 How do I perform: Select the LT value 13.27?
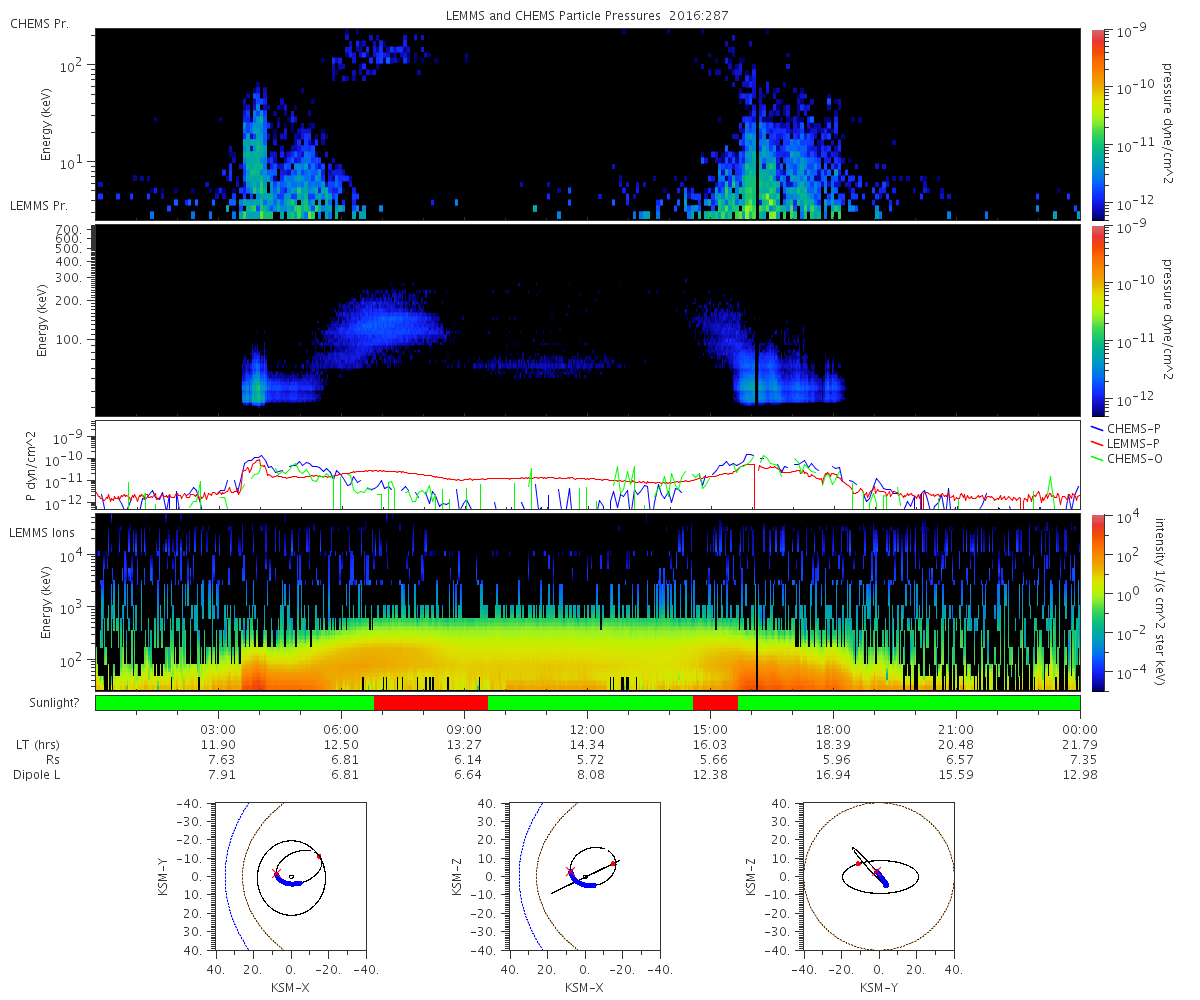point(464,745)
